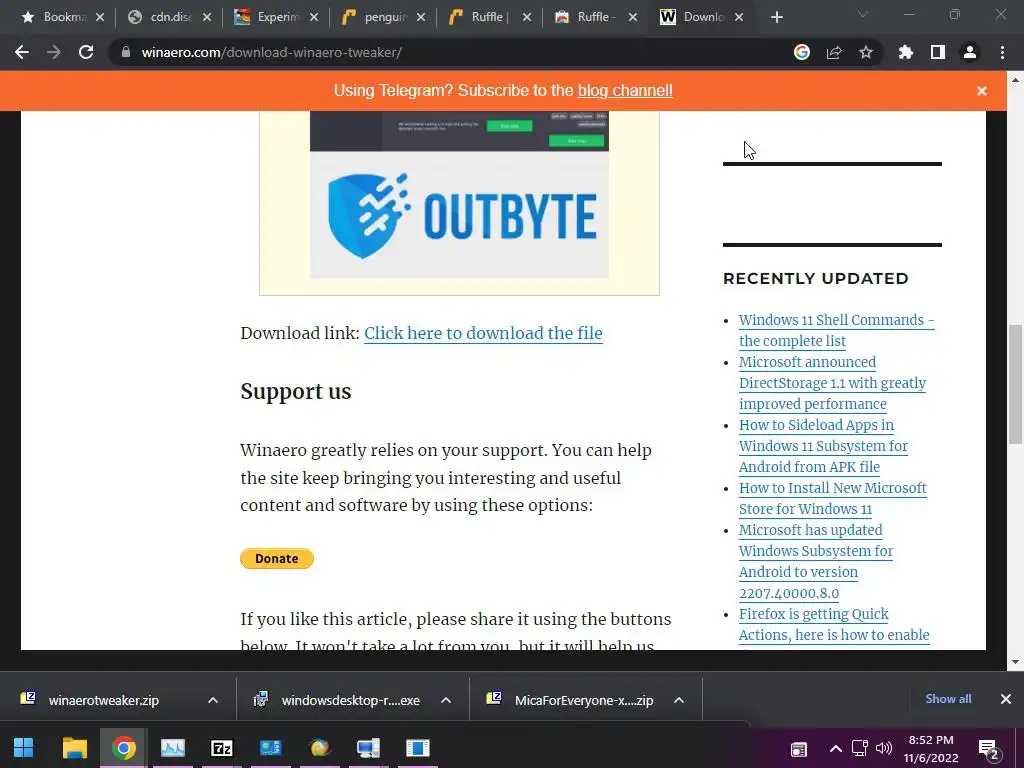This screenshot has height=768, width=1024.
Task: Open DirectStorage 1.1 article link
Action: [833, 383]
